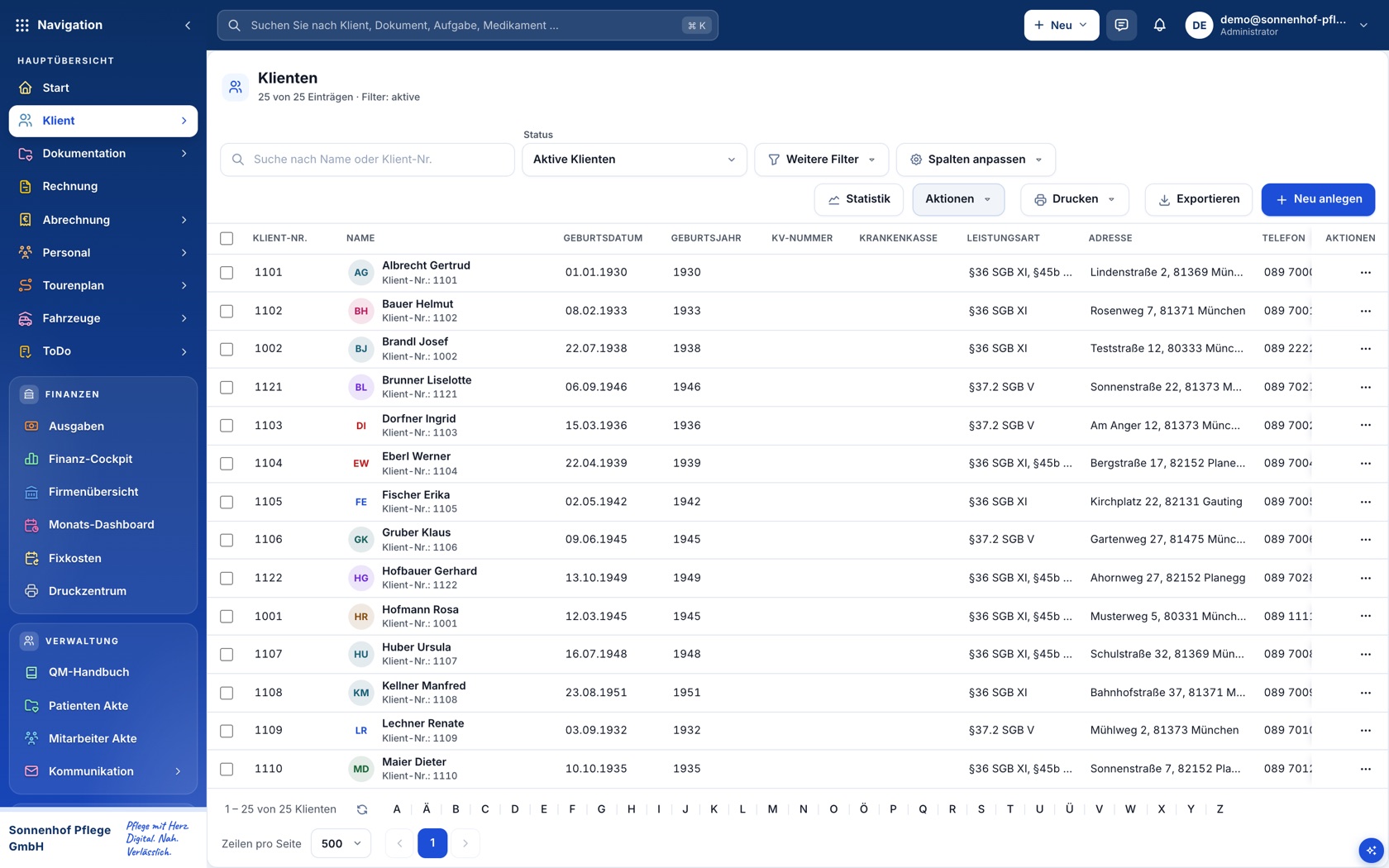Image resolution: width=1389 pixels, height=868 pixels.
Task: Click the AG avatar of Albrecht Gertrud
Action: 361,272
